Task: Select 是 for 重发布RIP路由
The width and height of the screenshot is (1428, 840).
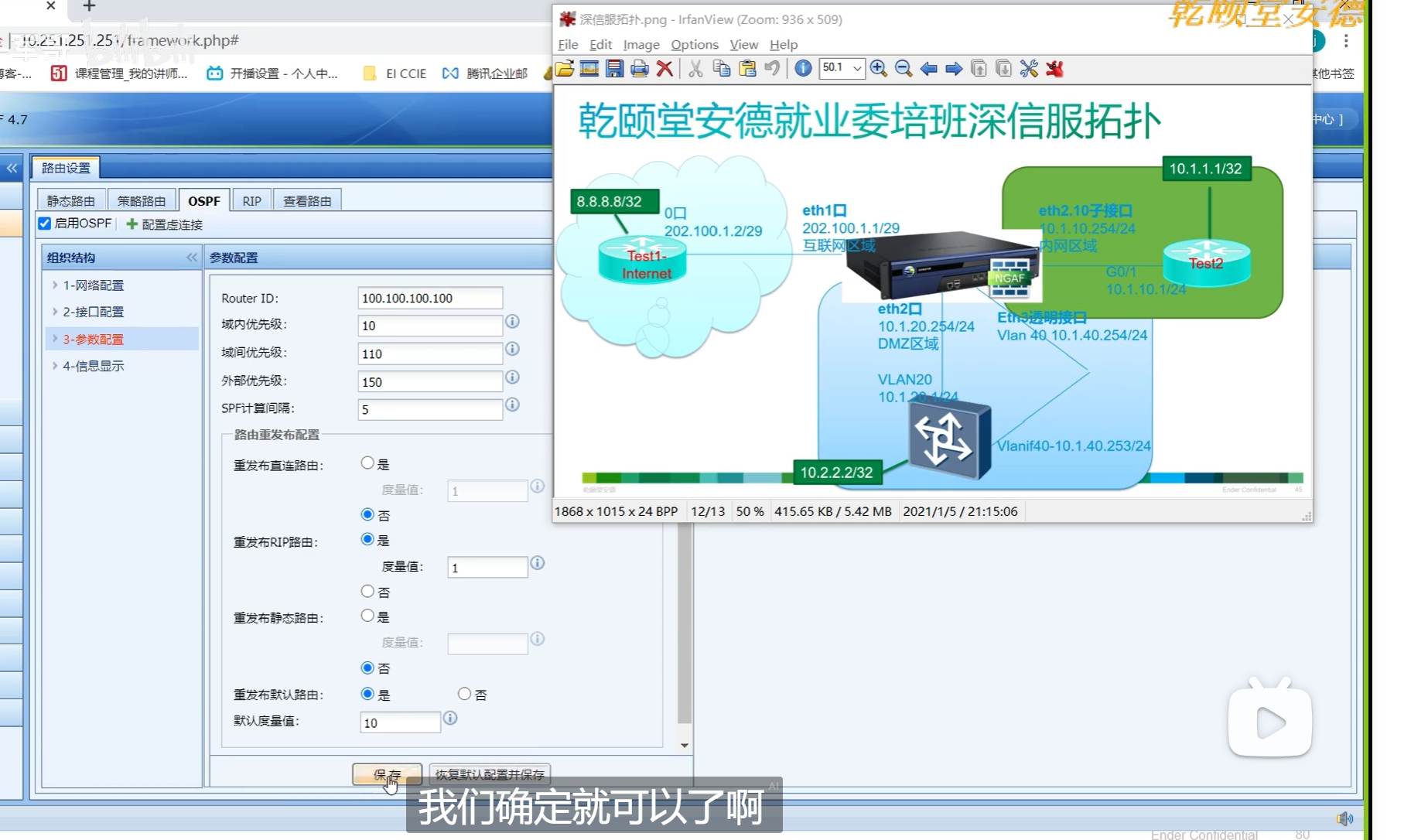Action: tap(367, 539)
